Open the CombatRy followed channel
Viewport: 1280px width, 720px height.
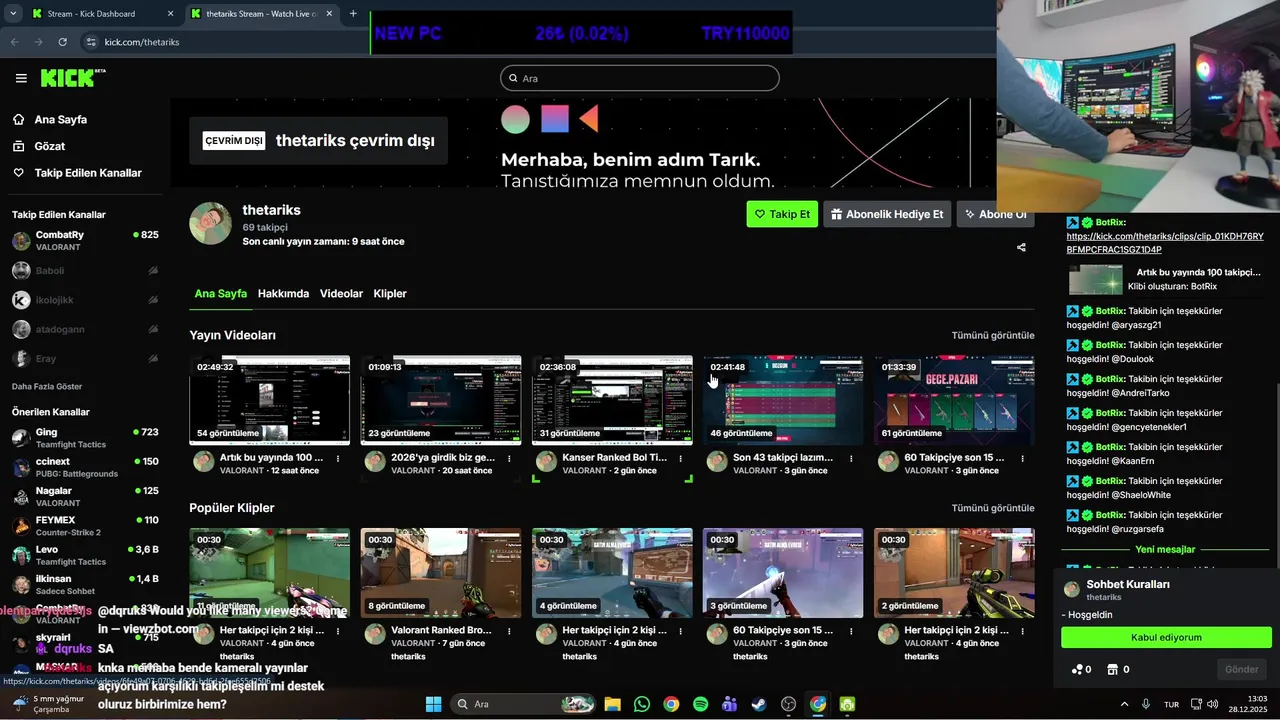85,240
